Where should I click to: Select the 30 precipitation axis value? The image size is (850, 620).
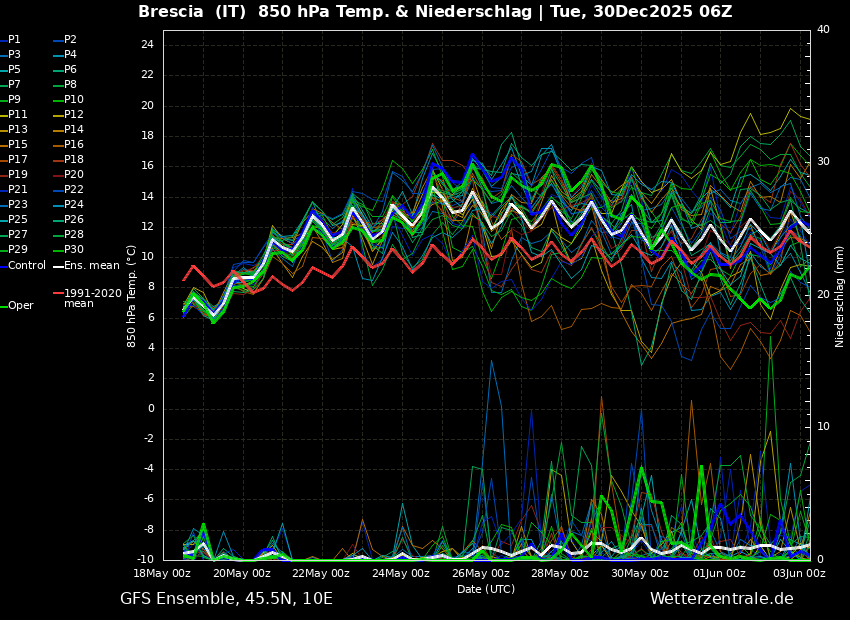(x=823, y=162)
